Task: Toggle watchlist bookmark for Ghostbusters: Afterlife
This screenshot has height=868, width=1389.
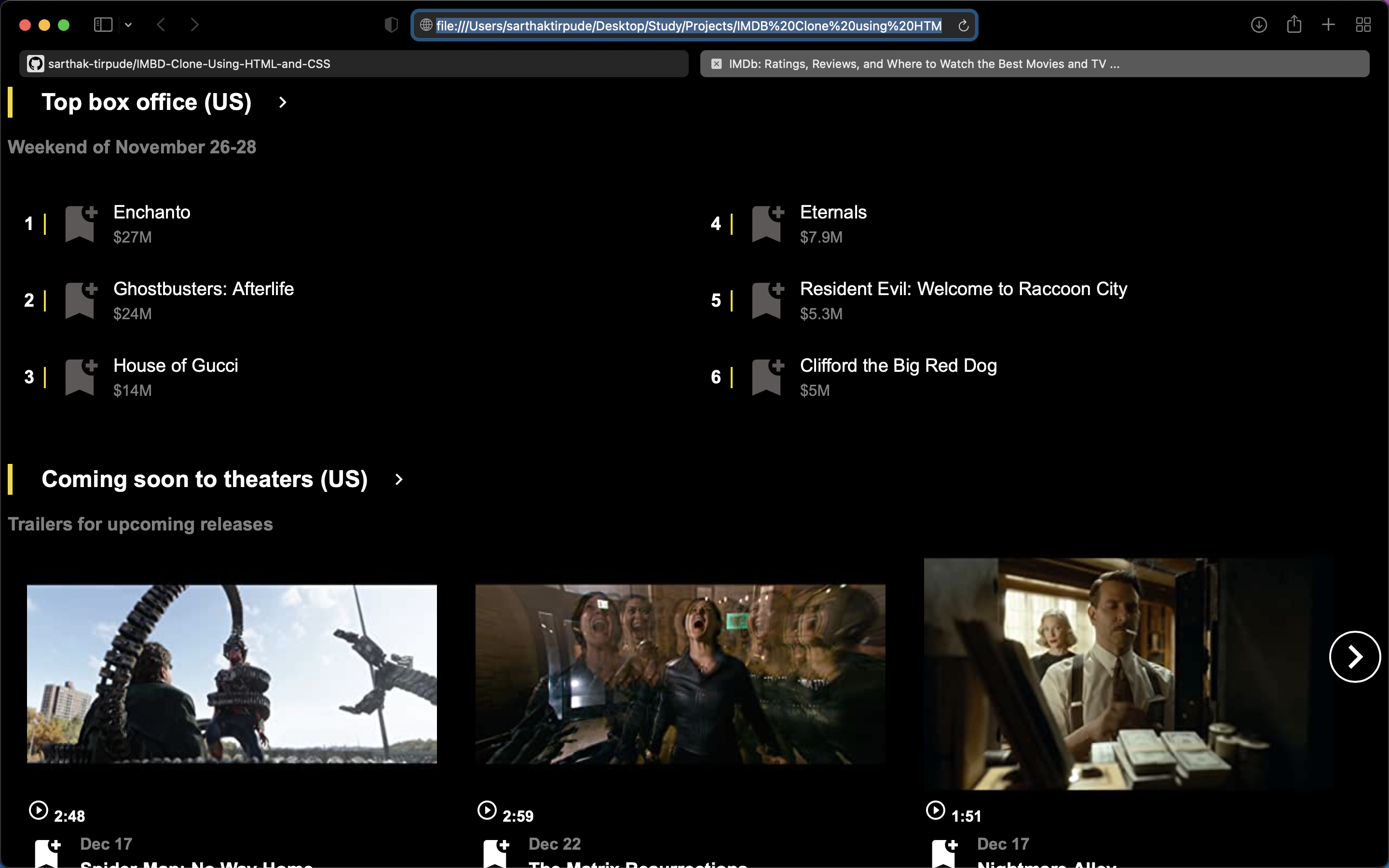Action: click(80, 300)
